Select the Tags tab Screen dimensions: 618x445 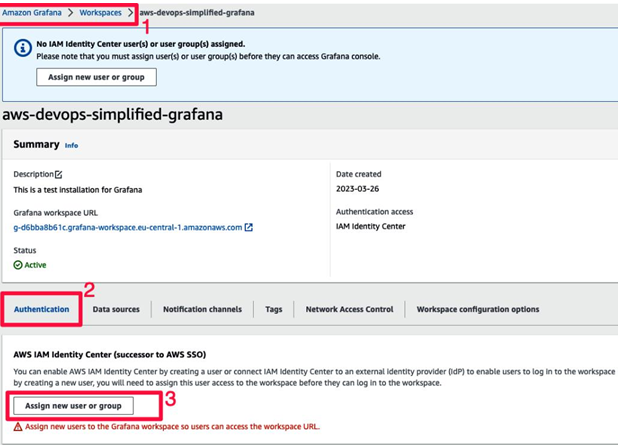[x=274, y=309]
